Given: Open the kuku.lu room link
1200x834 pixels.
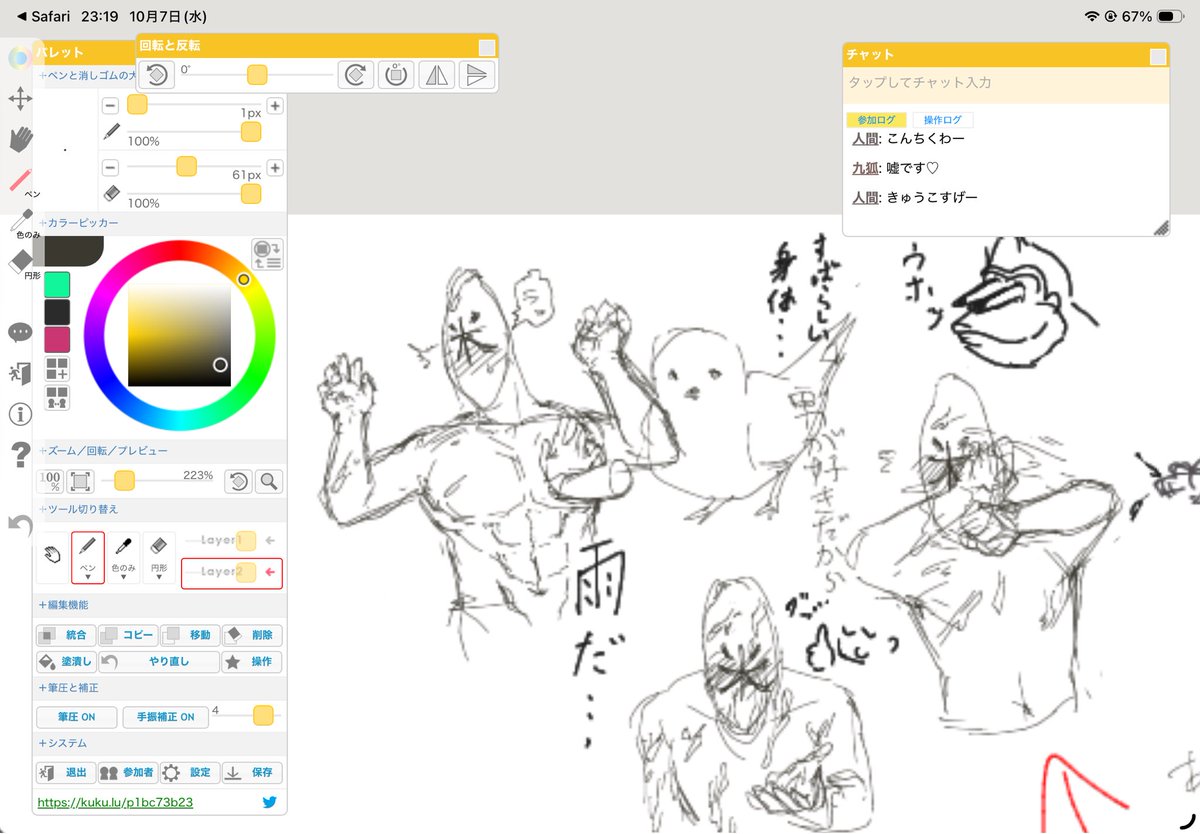Looking at the screenshot, I should click(115, 802).
